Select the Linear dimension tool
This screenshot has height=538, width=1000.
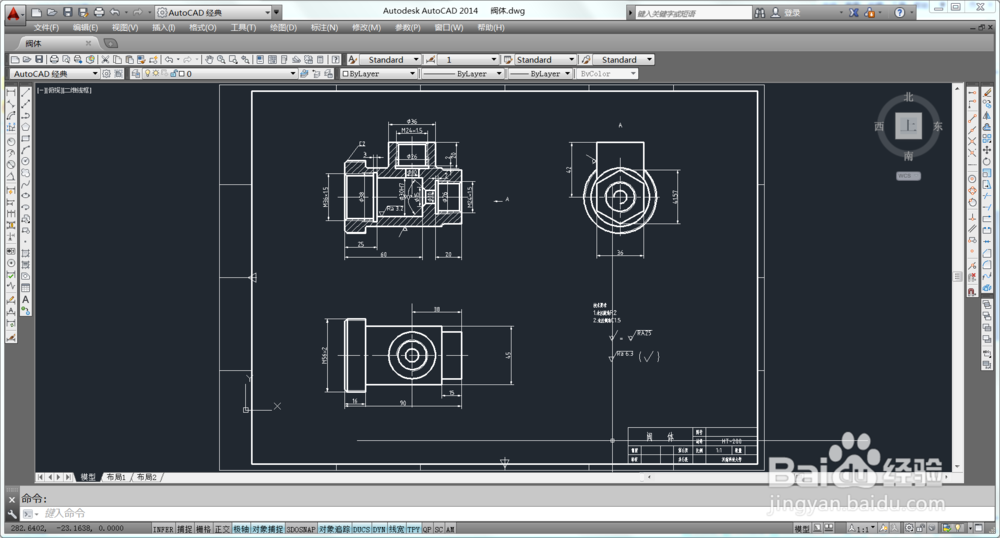(x=11, y=92)
